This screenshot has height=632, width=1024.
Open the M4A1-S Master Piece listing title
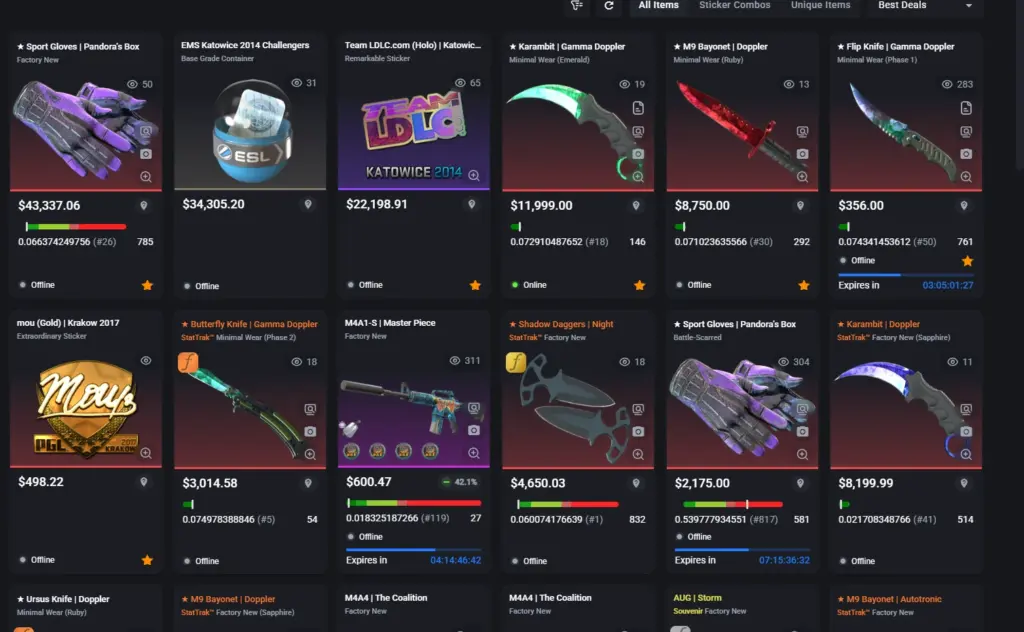[x=390, y=323]
